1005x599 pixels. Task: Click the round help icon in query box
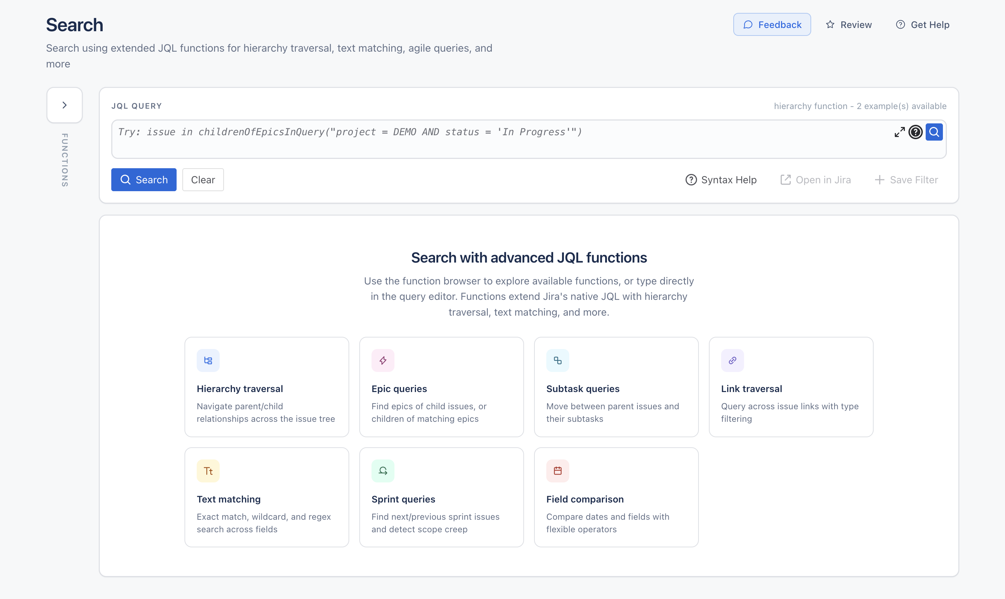(x=915, y=132)
